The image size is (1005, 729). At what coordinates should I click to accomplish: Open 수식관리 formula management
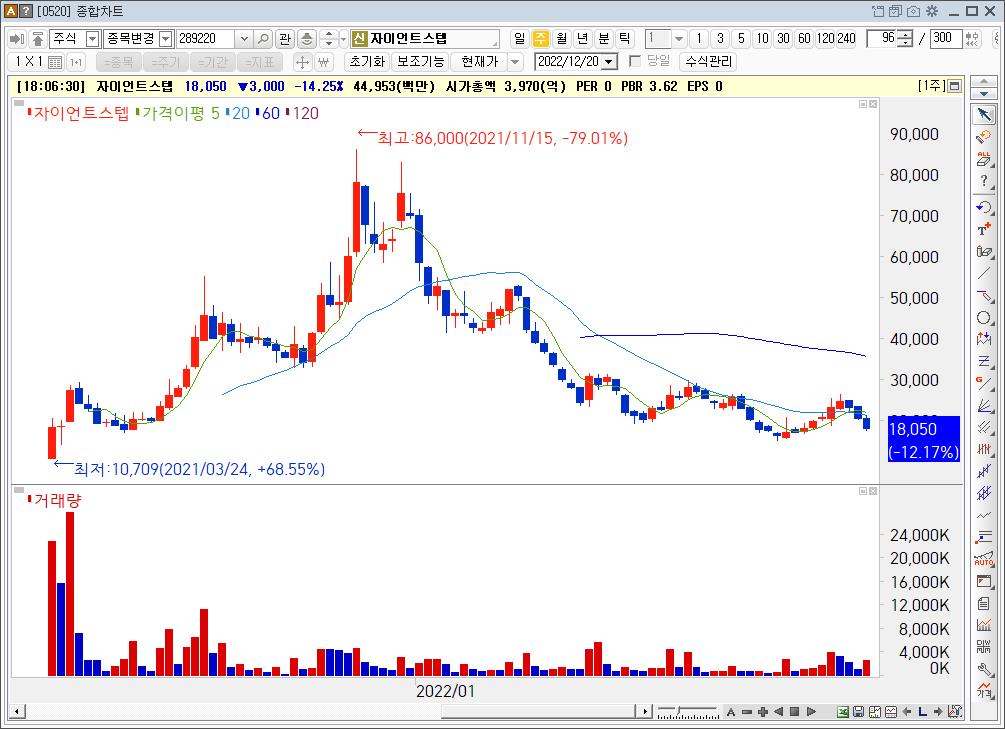[x=709, y=62]
